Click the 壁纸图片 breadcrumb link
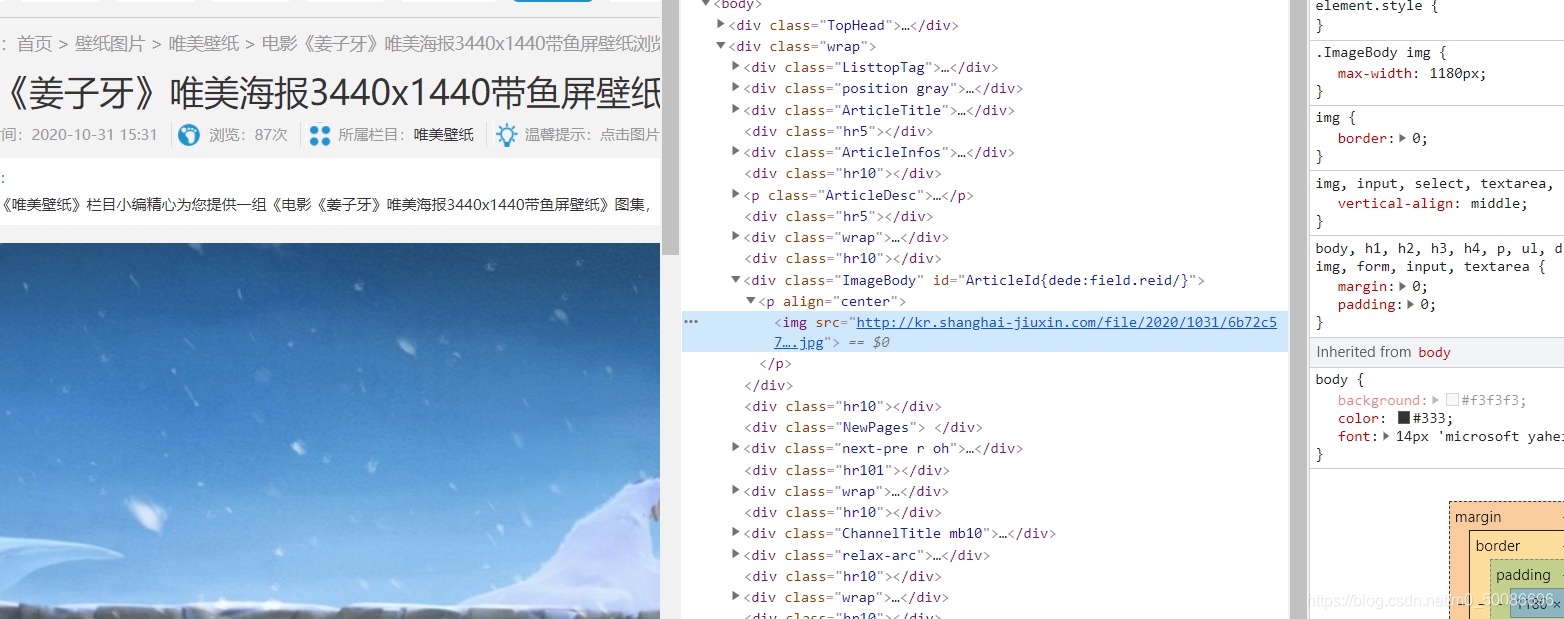The width and height of the screenshot is (1564, 619). click(x=110, y=44)
